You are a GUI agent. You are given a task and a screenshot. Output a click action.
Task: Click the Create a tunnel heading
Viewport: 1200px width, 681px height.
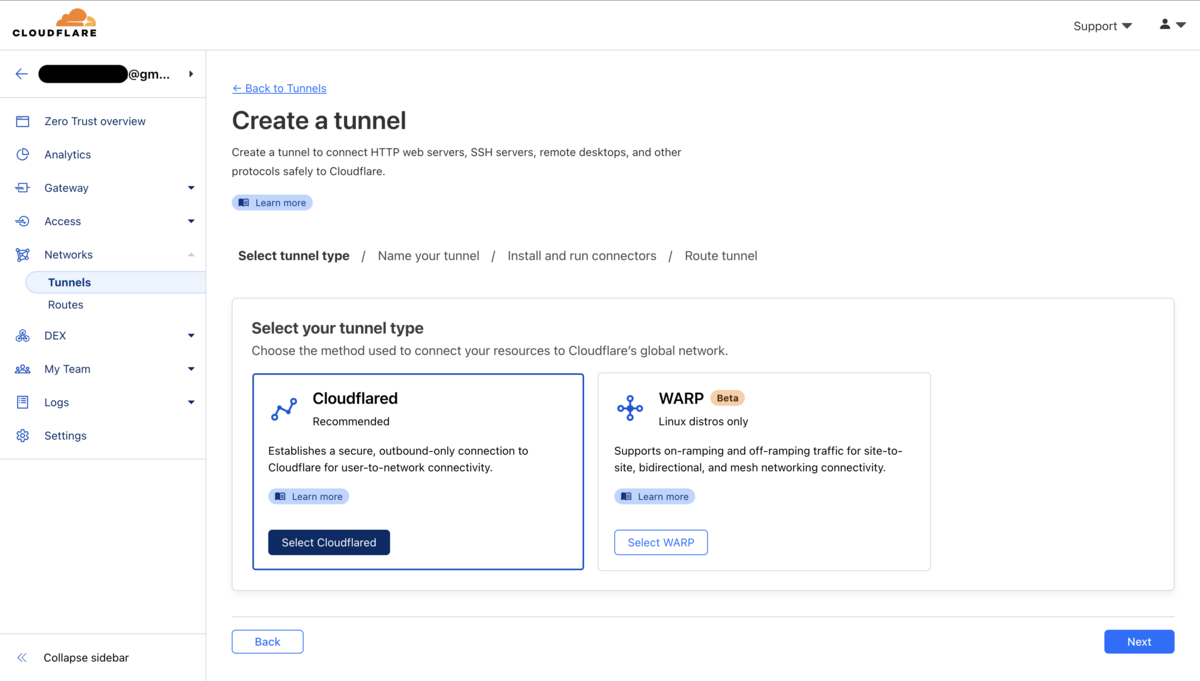coord(319,121)
